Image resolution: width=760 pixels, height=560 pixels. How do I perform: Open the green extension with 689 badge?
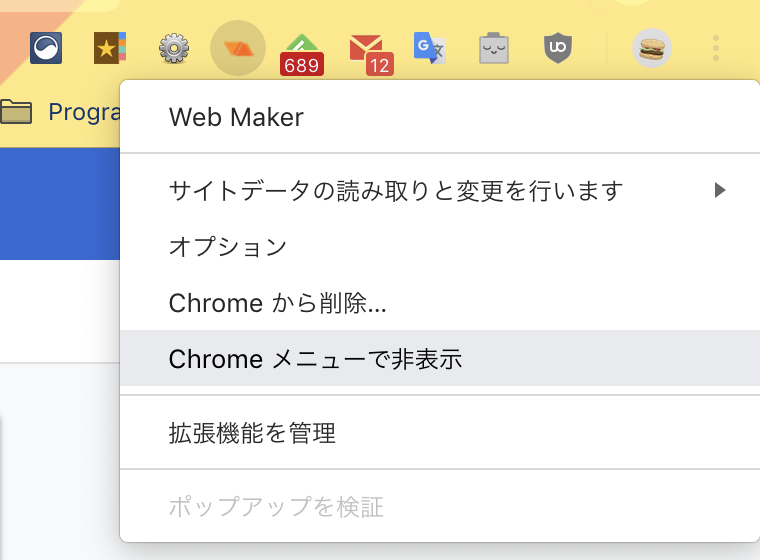(301, 54)
